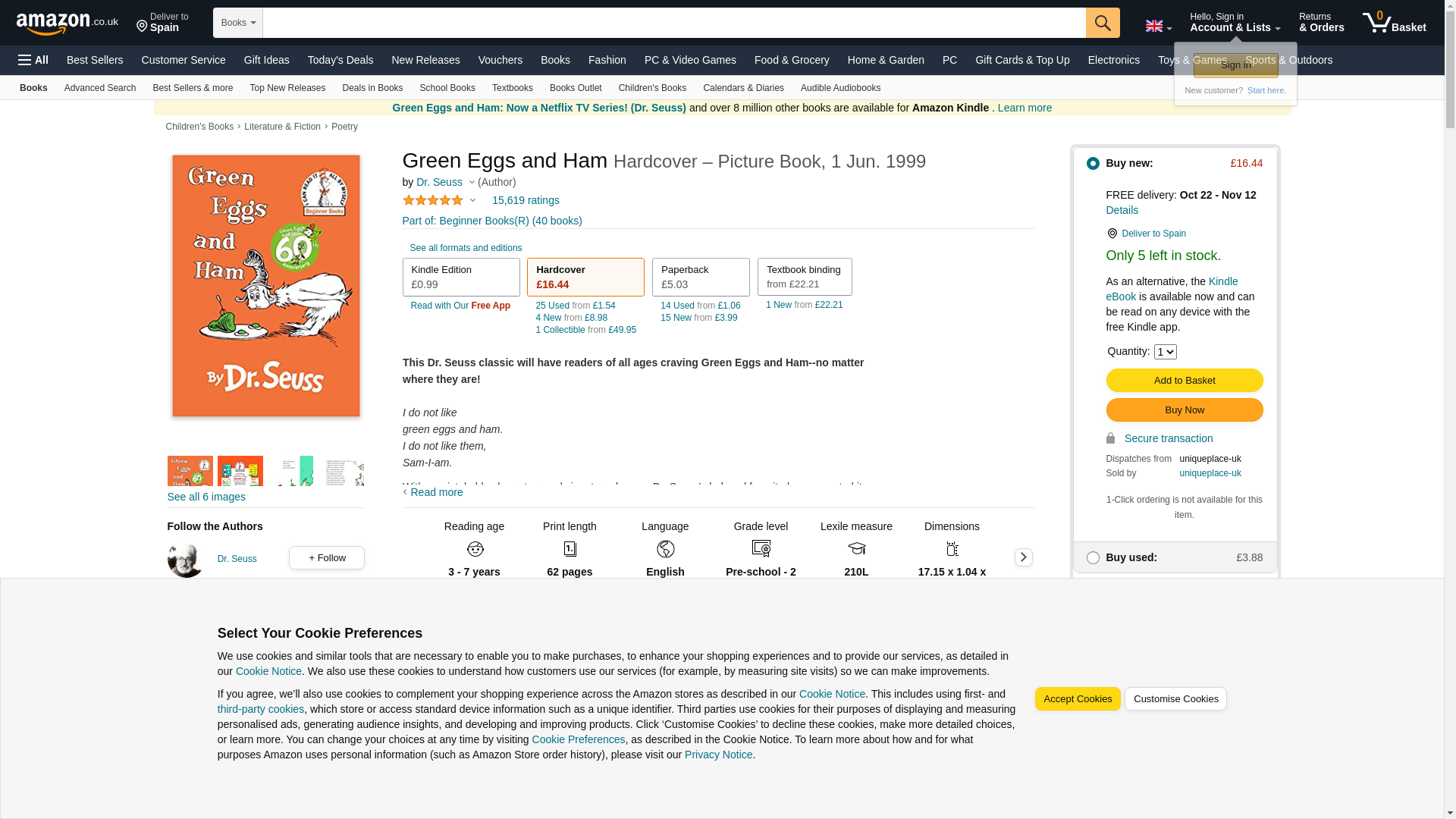Select the Buy used radio button
This screenshot has height=819, width=1456.
[x=1093, y=557]
